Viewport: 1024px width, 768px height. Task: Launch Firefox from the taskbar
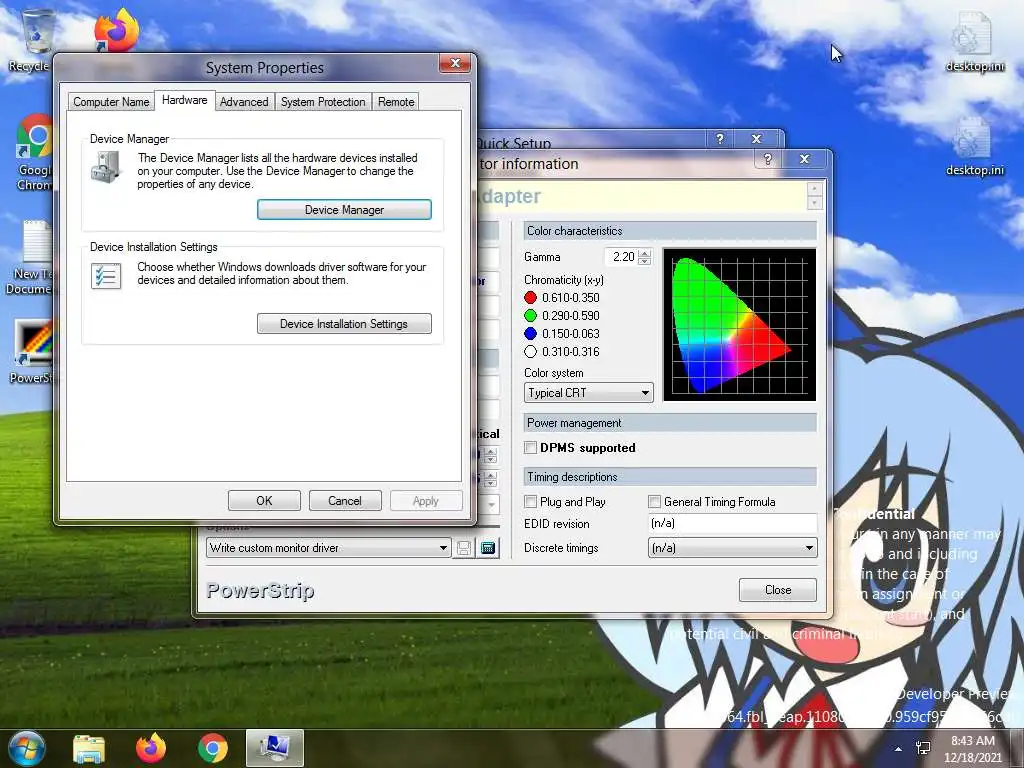coord(151,748)
